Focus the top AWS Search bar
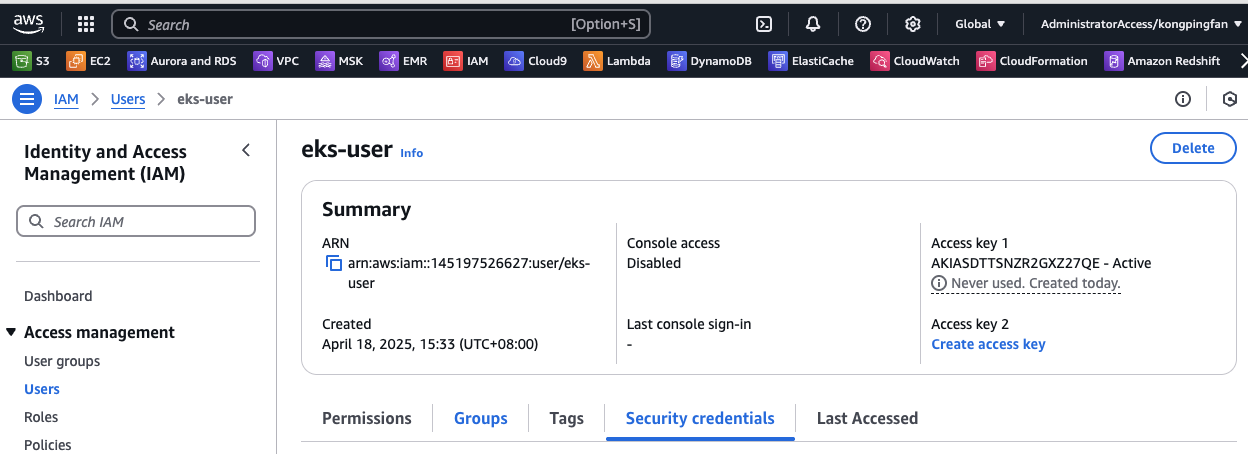The image size is (1248, 454). (381, 24)
